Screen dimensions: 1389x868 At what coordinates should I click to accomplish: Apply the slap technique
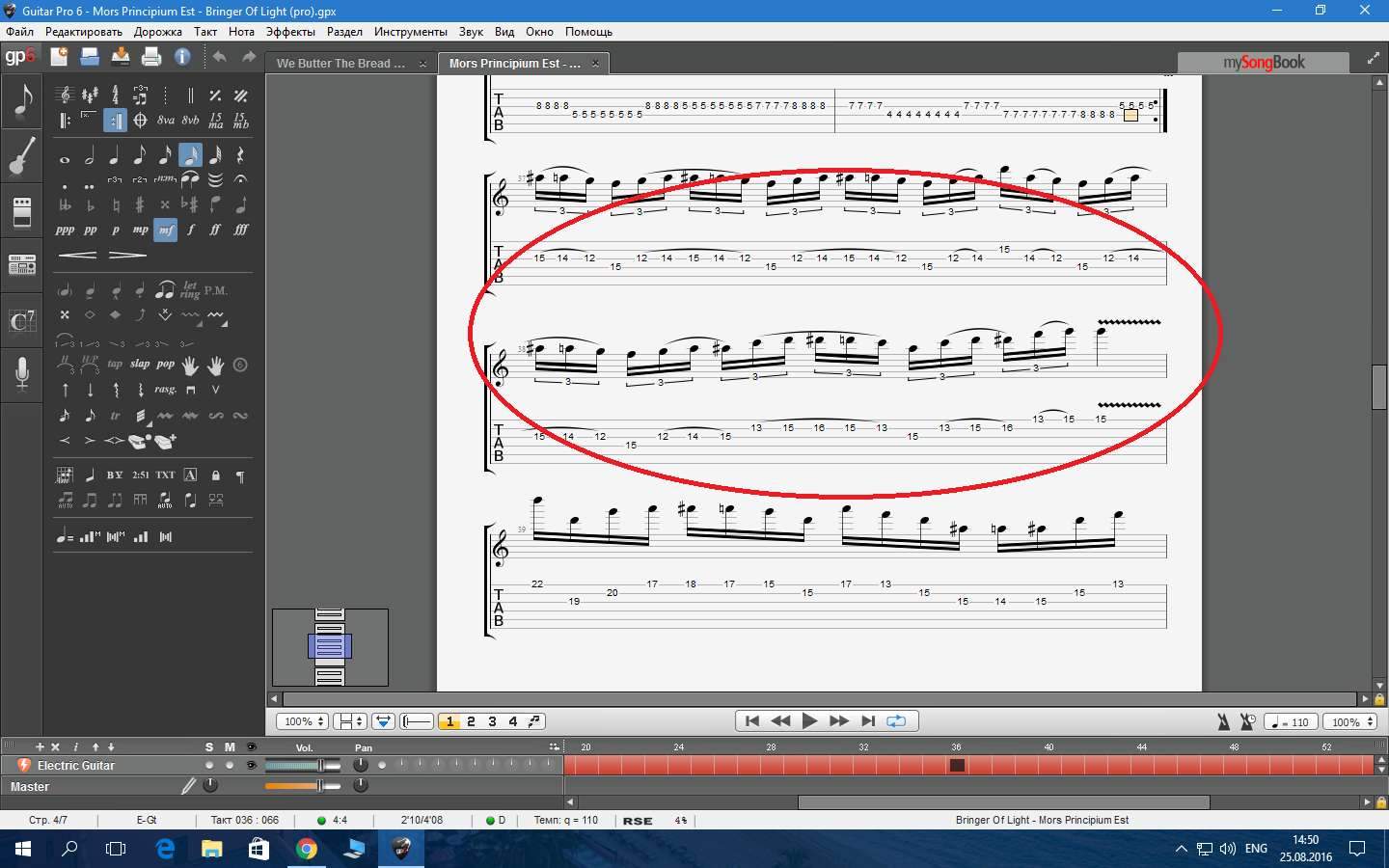coord(140,364)
